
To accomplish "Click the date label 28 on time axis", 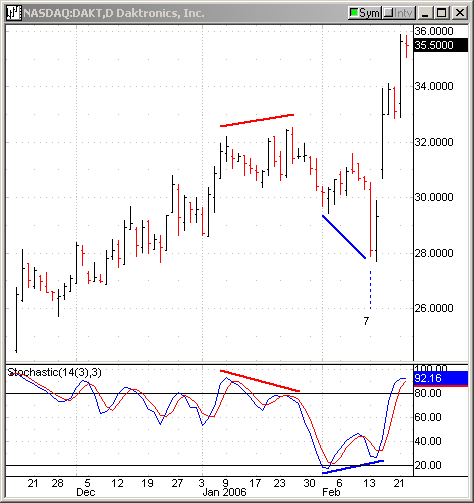I will point(57,483).
